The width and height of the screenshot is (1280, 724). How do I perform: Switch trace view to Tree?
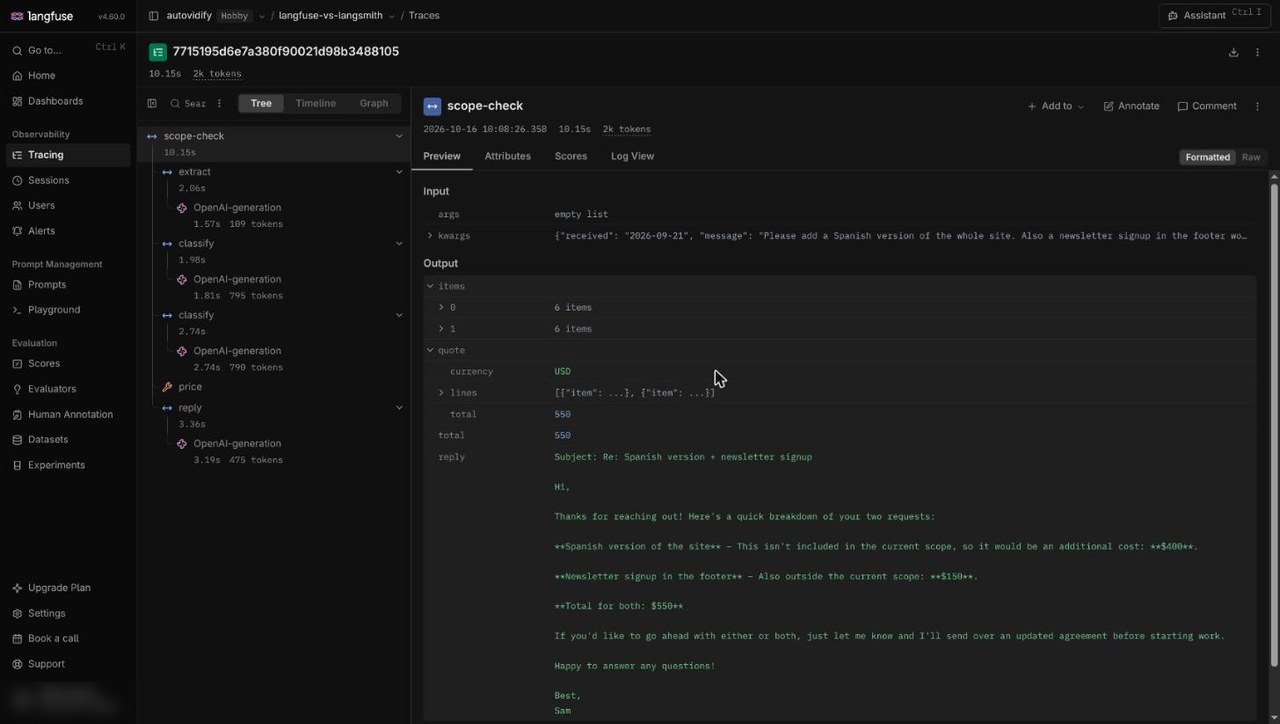[x=261, y=103]
